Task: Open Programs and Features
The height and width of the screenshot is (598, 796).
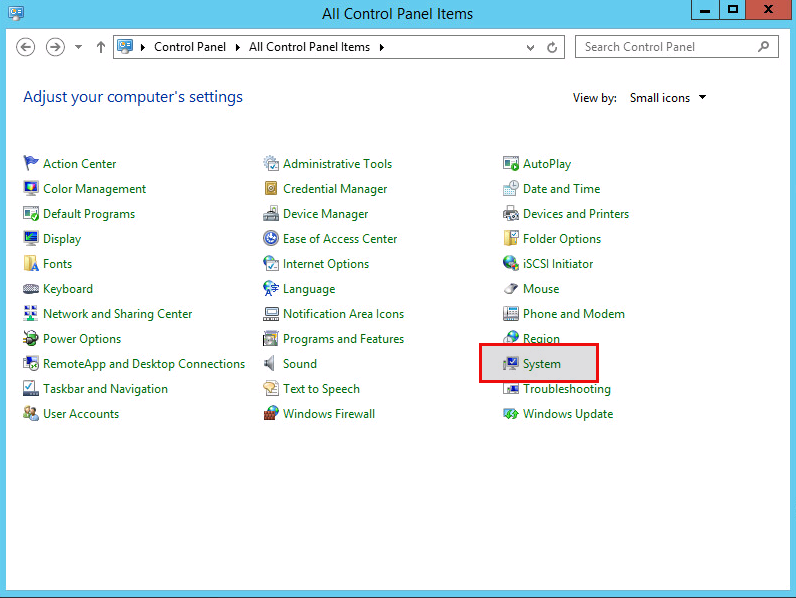Action: (x=343, y=339)
